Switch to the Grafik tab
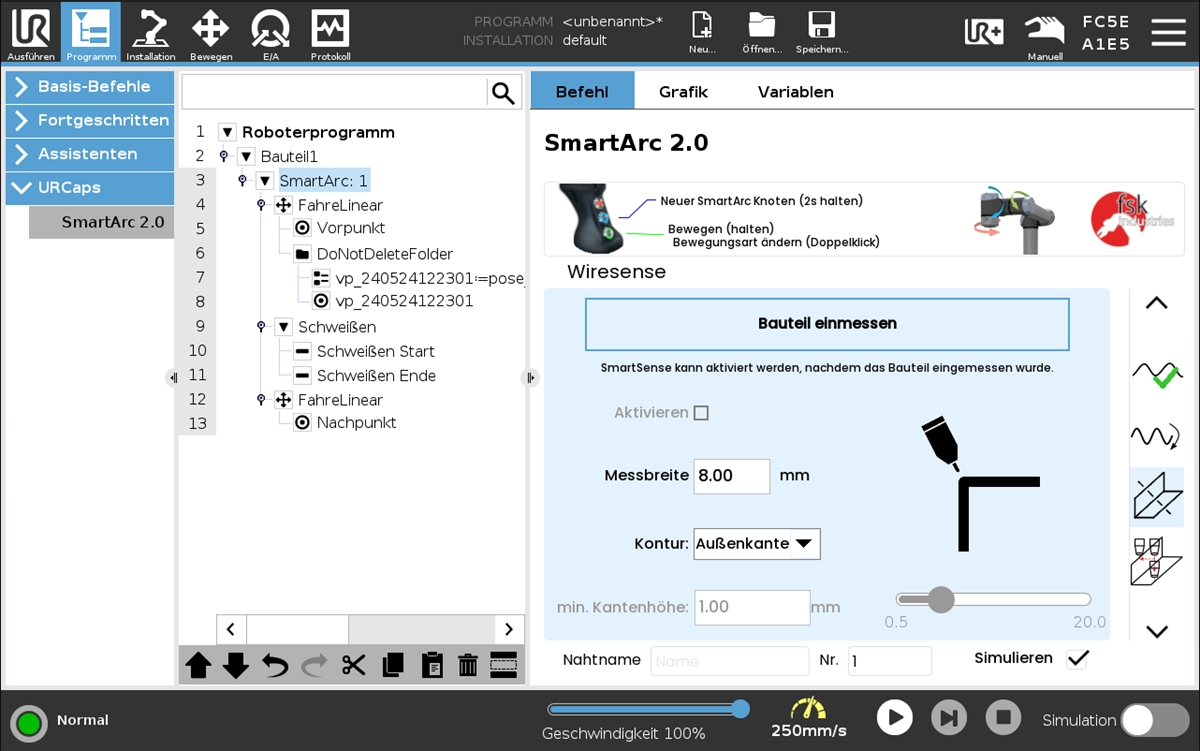Screen dimensions: 1200x751 click(683, 91)
